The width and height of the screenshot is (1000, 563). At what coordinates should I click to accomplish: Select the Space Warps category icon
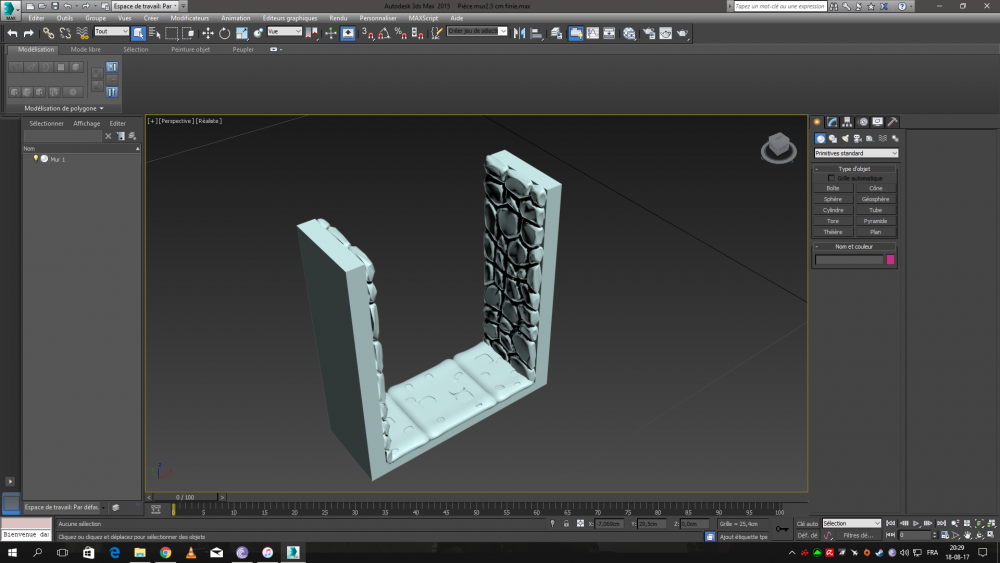point(883,138)
